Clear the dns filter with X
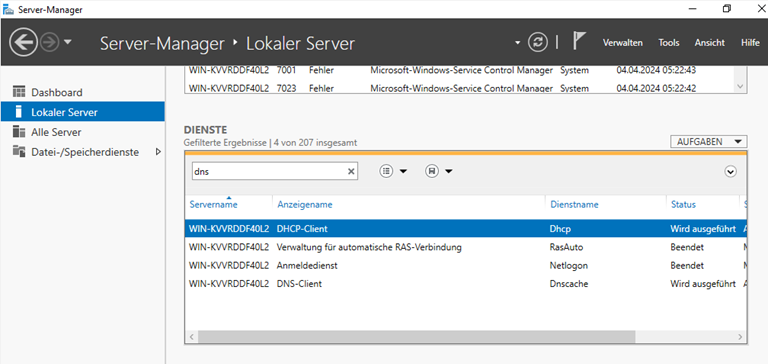Screen dimensions: 768x364 tap(351, 171)
